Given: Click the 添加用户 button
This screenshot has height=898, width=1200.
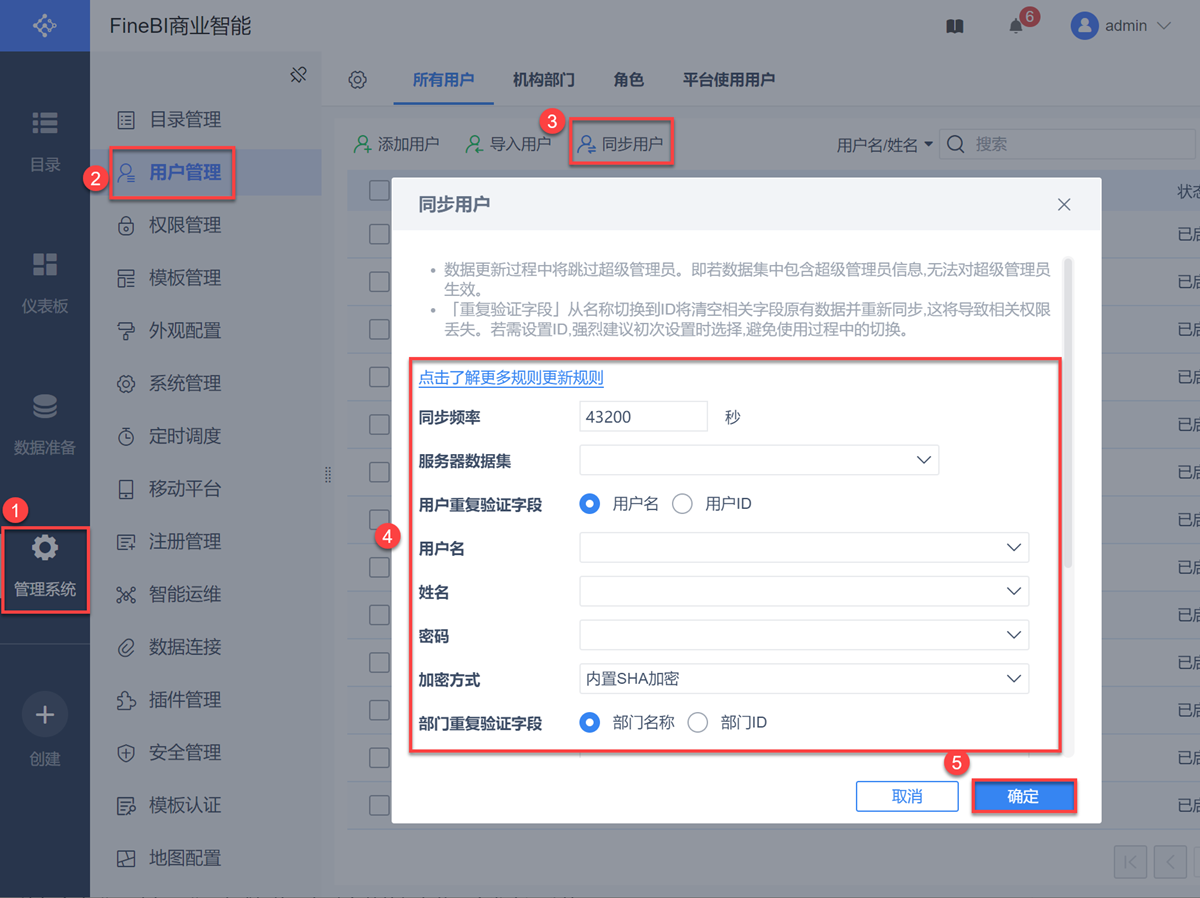Looking at the screenshot, I should (396, 144).
